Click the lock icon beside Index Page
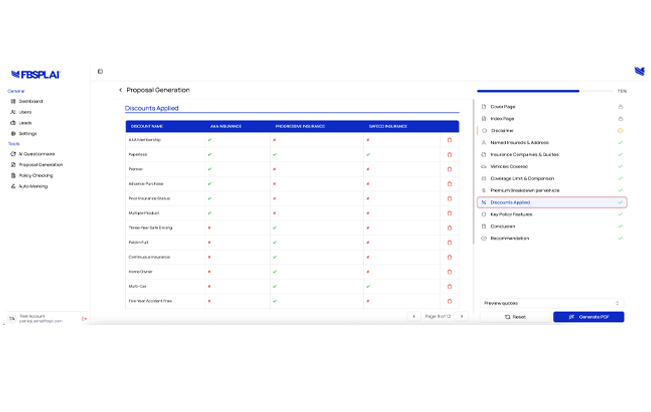This screenshot has width=651, height=412. tap(620, 119)
